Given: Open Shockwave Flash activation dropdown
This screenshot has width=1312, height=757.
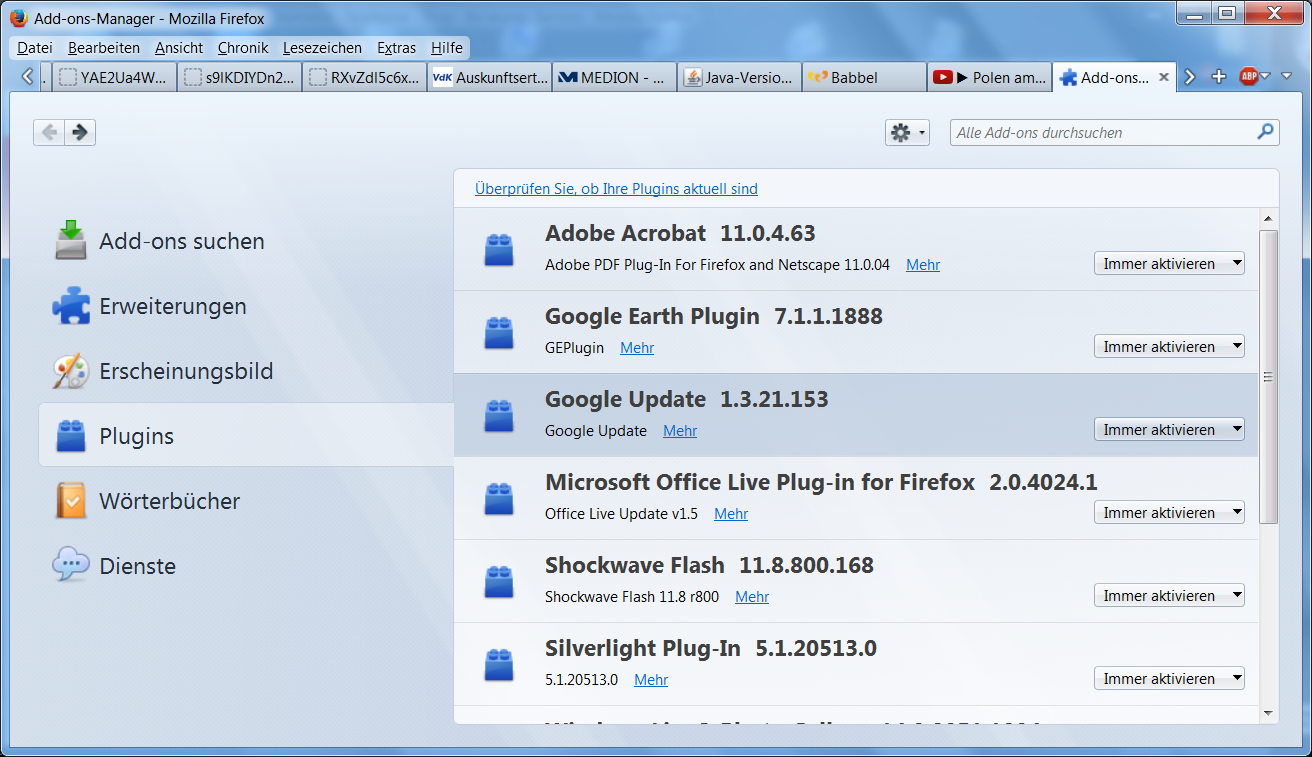Looking at the screenshot, I should coord(1169,596).
